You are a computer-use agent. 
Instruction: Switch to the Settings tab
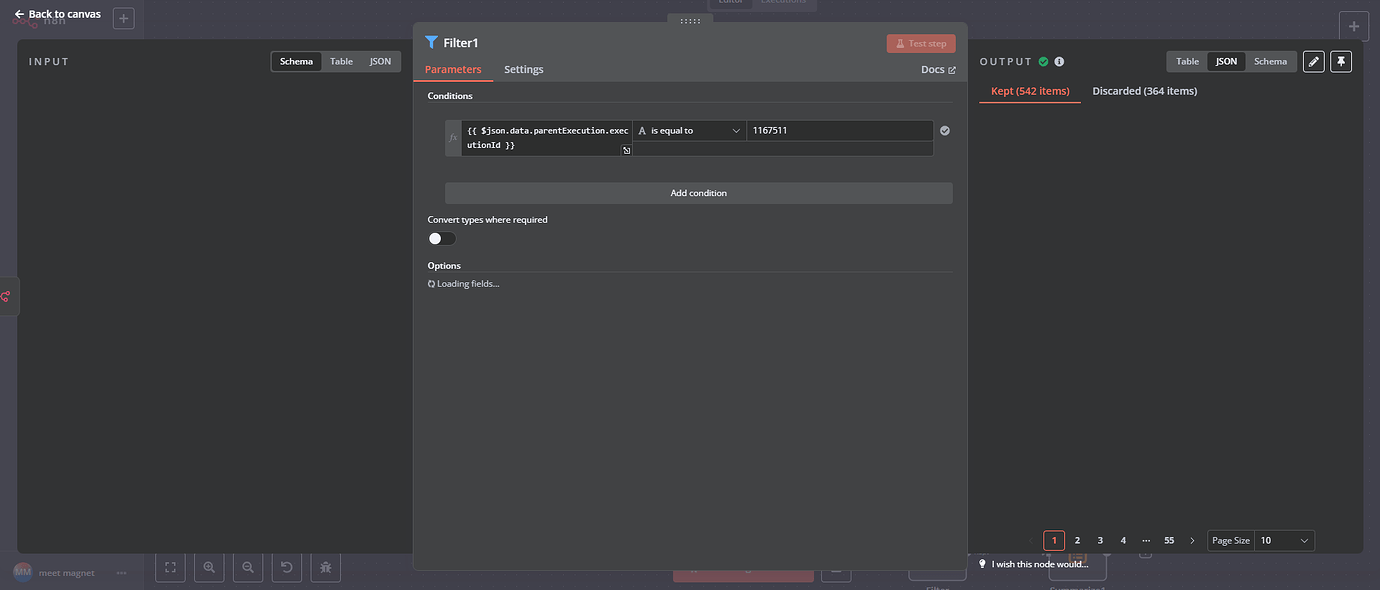tap(523, 70)
